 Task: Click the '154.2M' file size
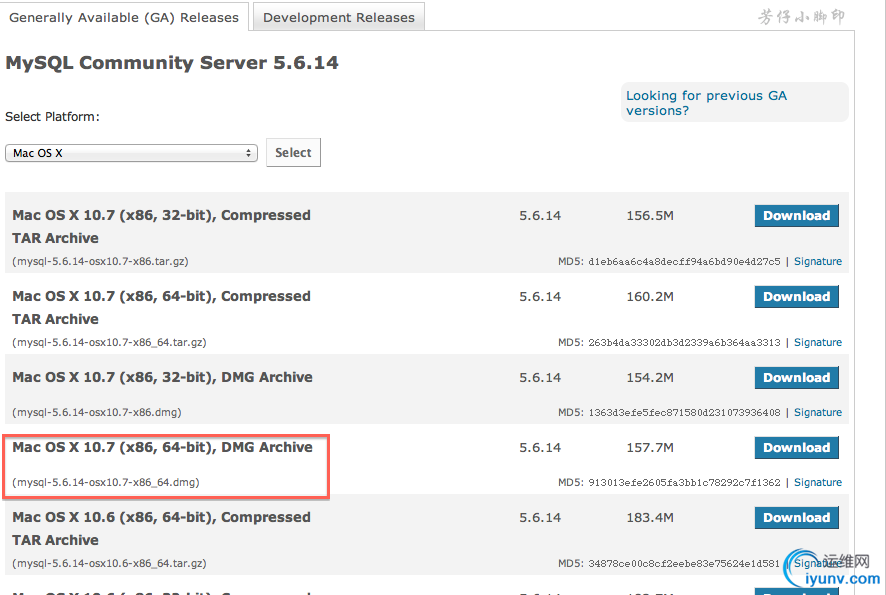click(x=650, y=377)
